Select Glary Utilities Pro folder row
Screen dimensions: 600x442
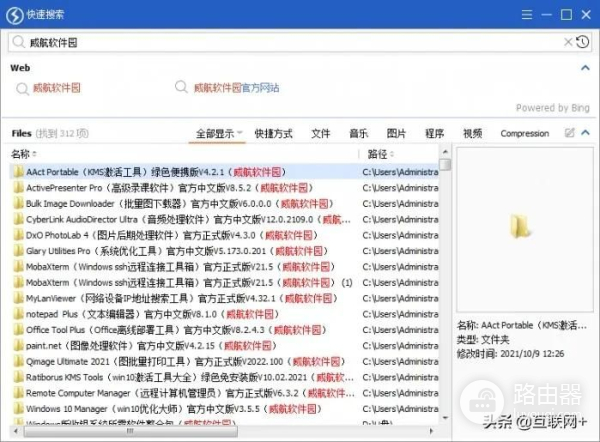(225, 251)
